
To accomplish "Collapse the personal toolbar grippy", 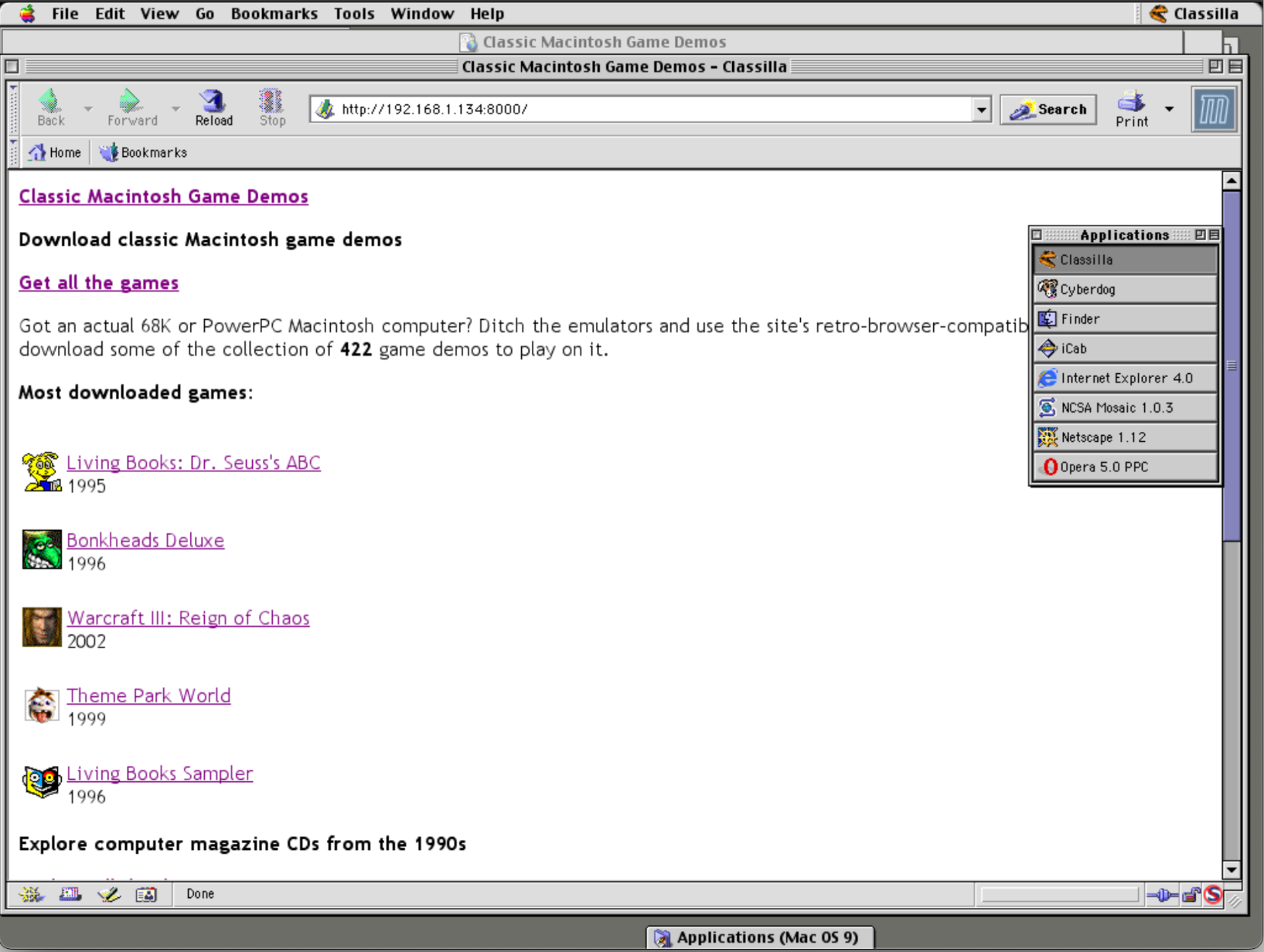I will pyautogui.click(x=13, y=152).
